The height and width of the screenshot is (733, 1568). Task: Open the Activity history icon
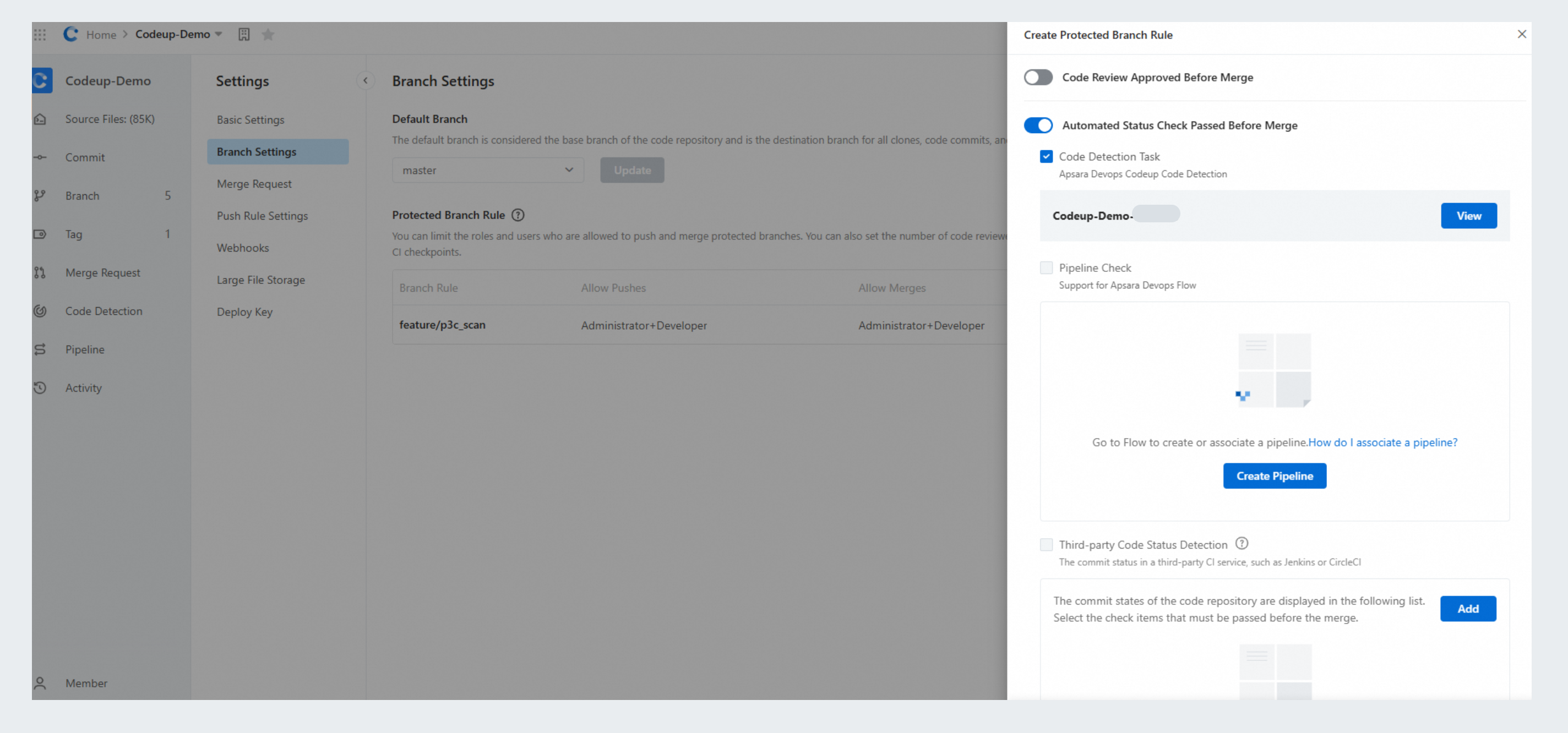pos(40,387)
